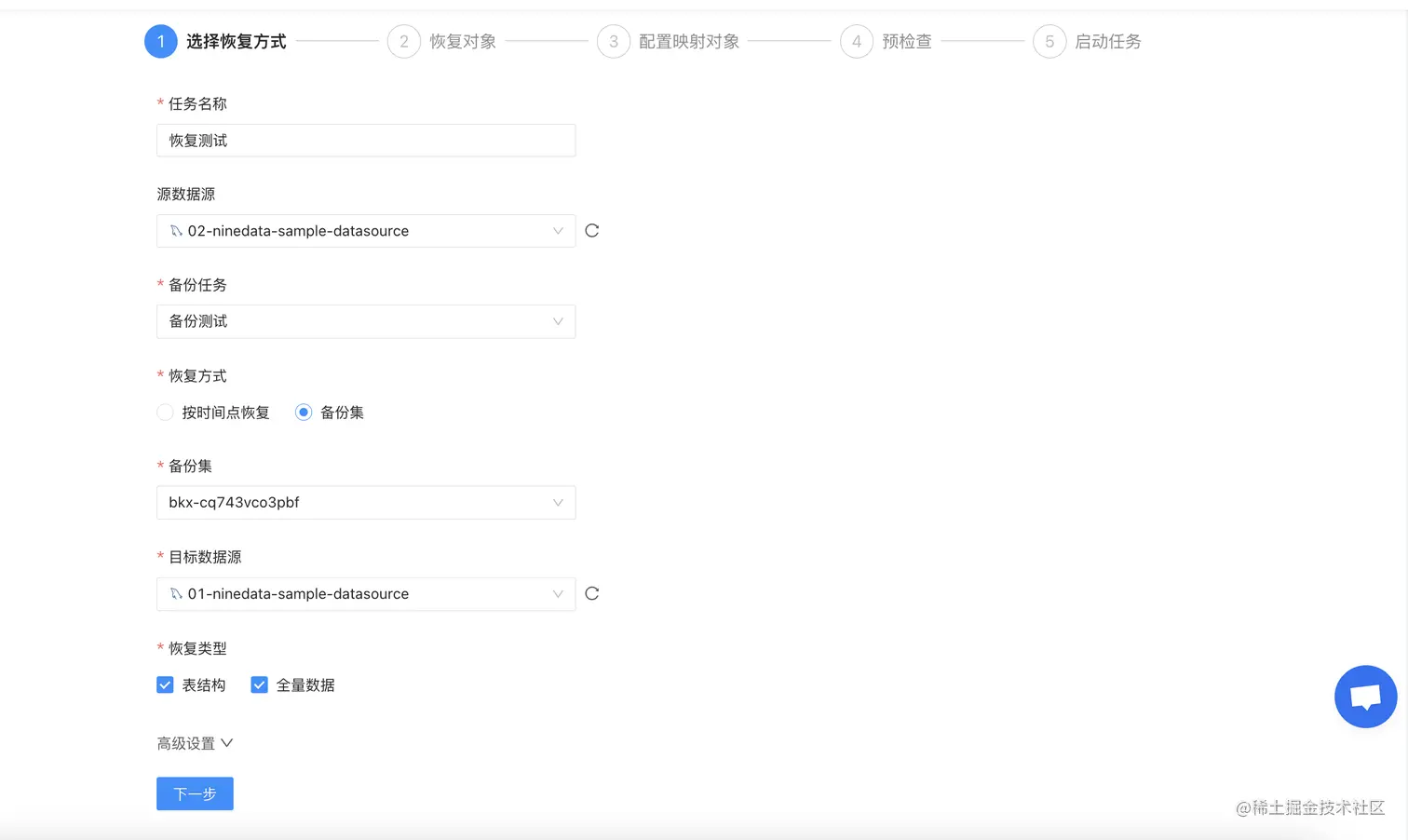Uncheck the 全量数据 checkbox
Viewport: 1408px width, 840px height.
259,684
